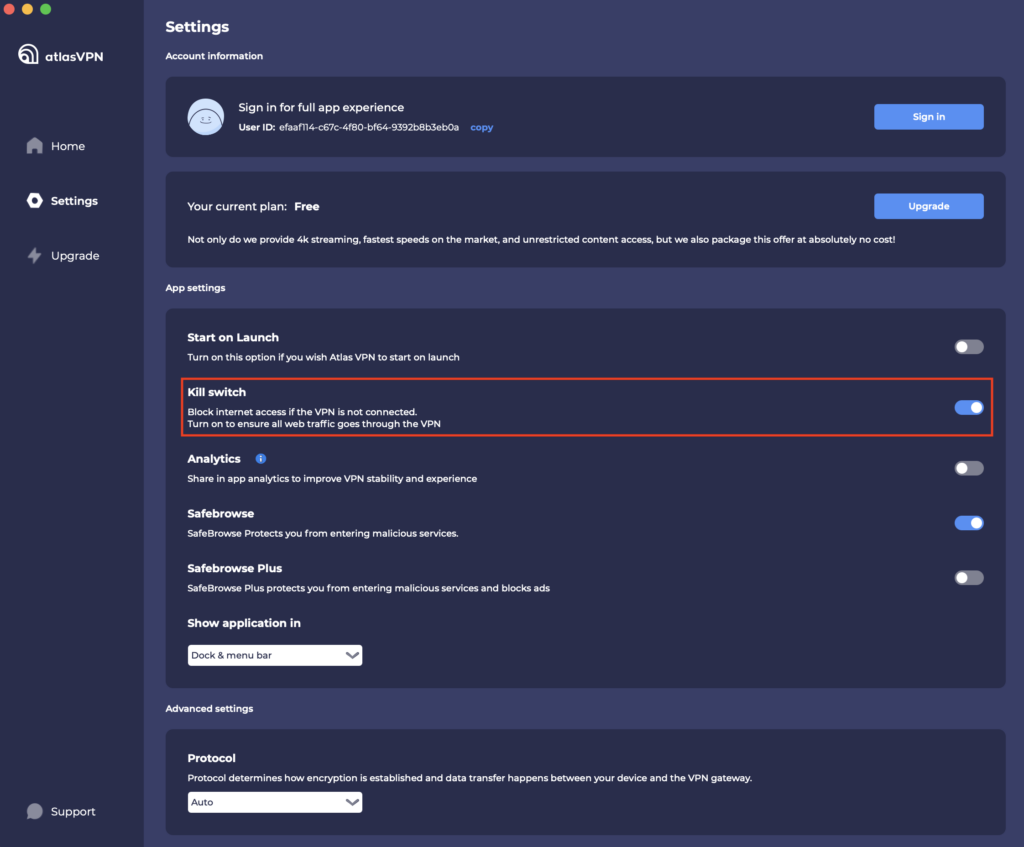Turn on the Safebrowse Plus toggle
The height and width of the screenshot is (847, 1024).
[968, 578]
